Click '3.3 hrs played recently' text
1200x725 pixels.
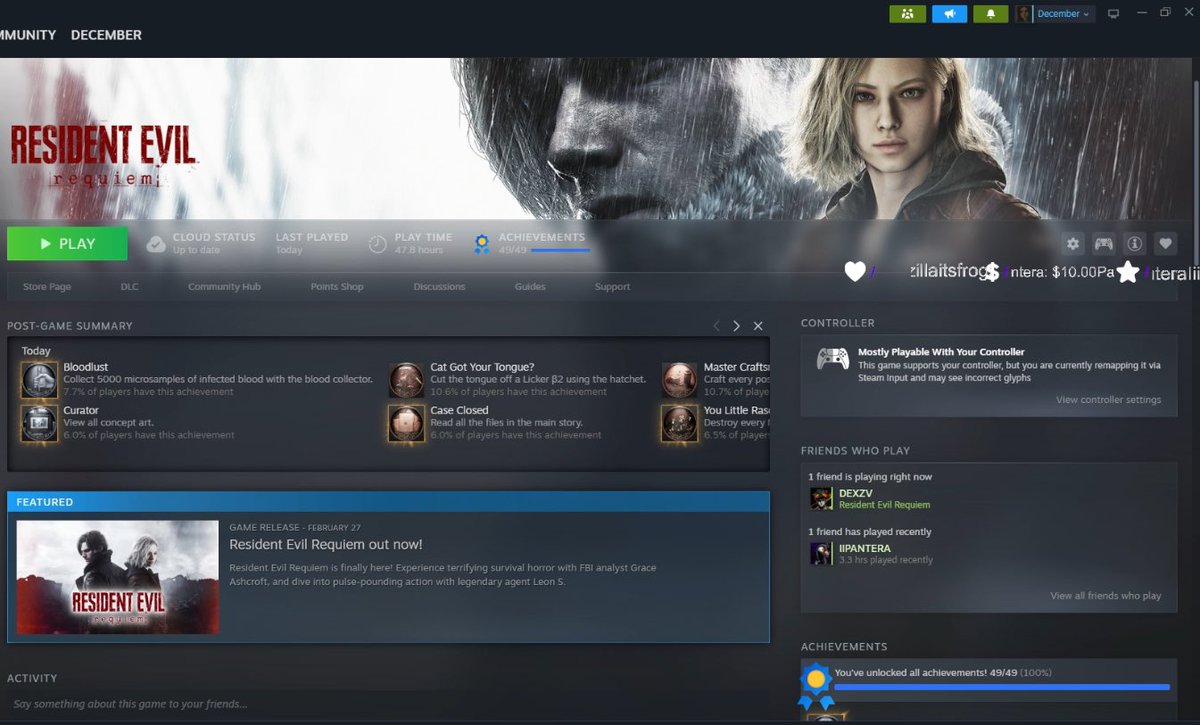pos(886,560)
